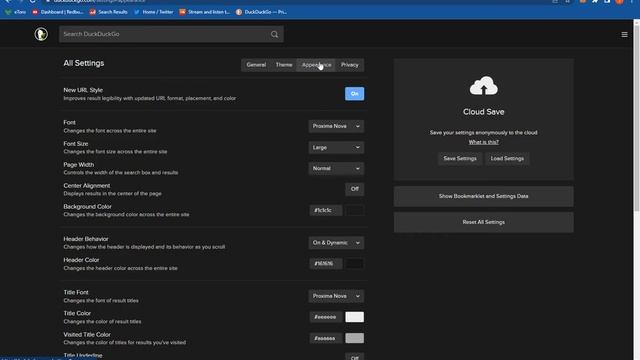The height and width of the screenshot is (360, 640).
Task: Click the Header Color swatch
Action: [354, 264]
